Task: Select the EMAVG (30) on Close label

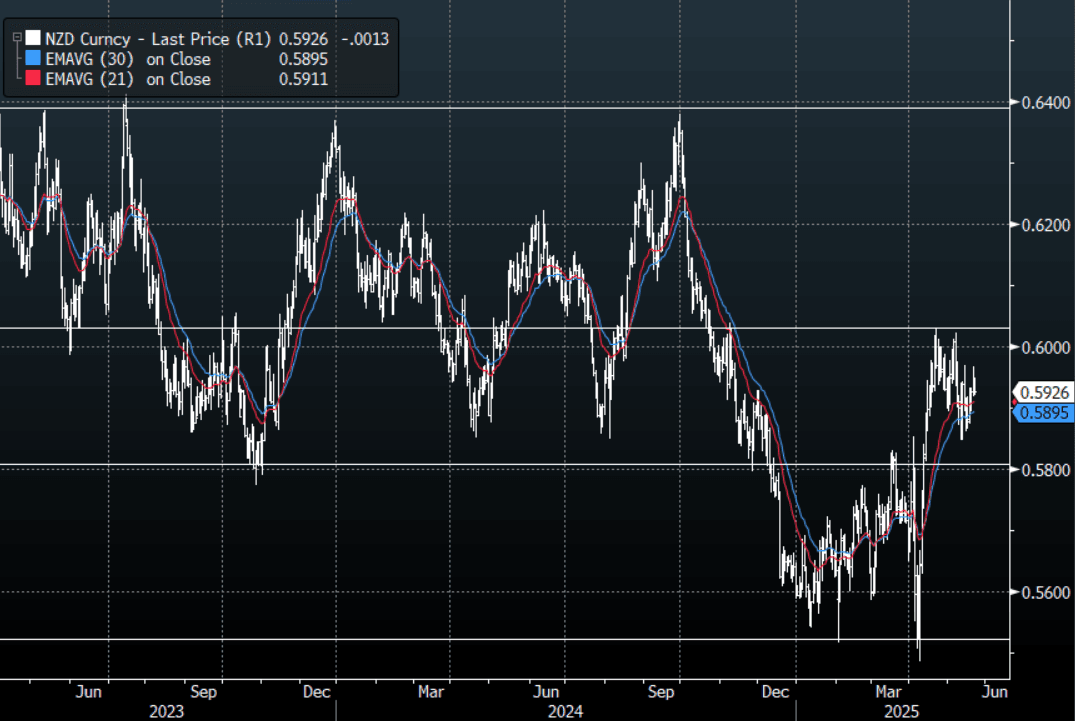Action: point(128,59)
